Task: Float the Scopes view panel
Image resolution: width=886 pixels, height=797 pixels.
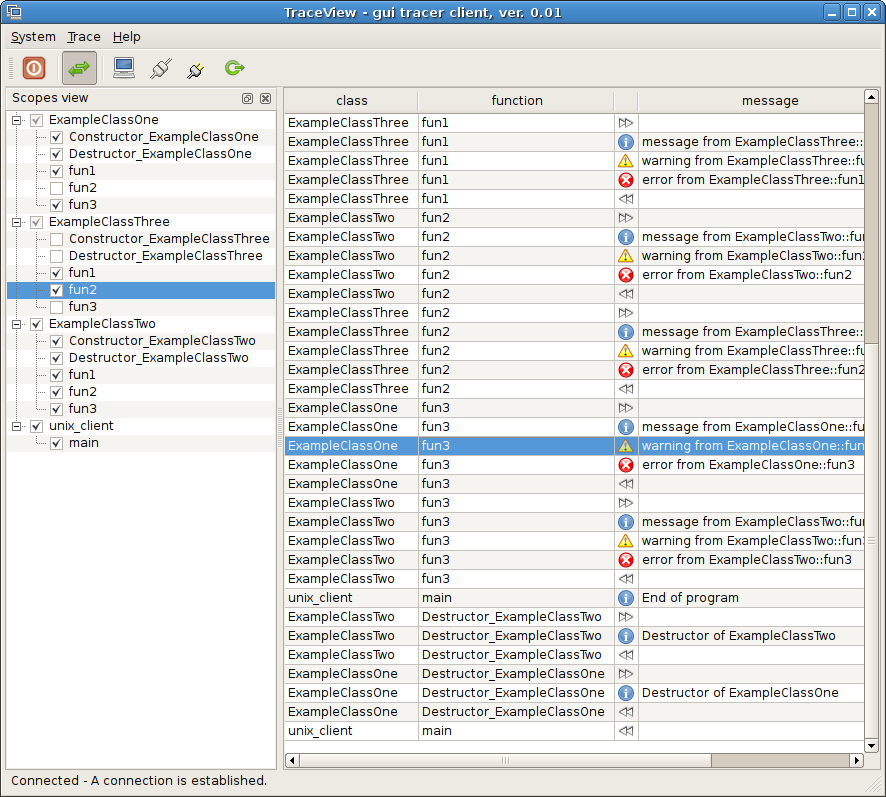Action: 247,99
